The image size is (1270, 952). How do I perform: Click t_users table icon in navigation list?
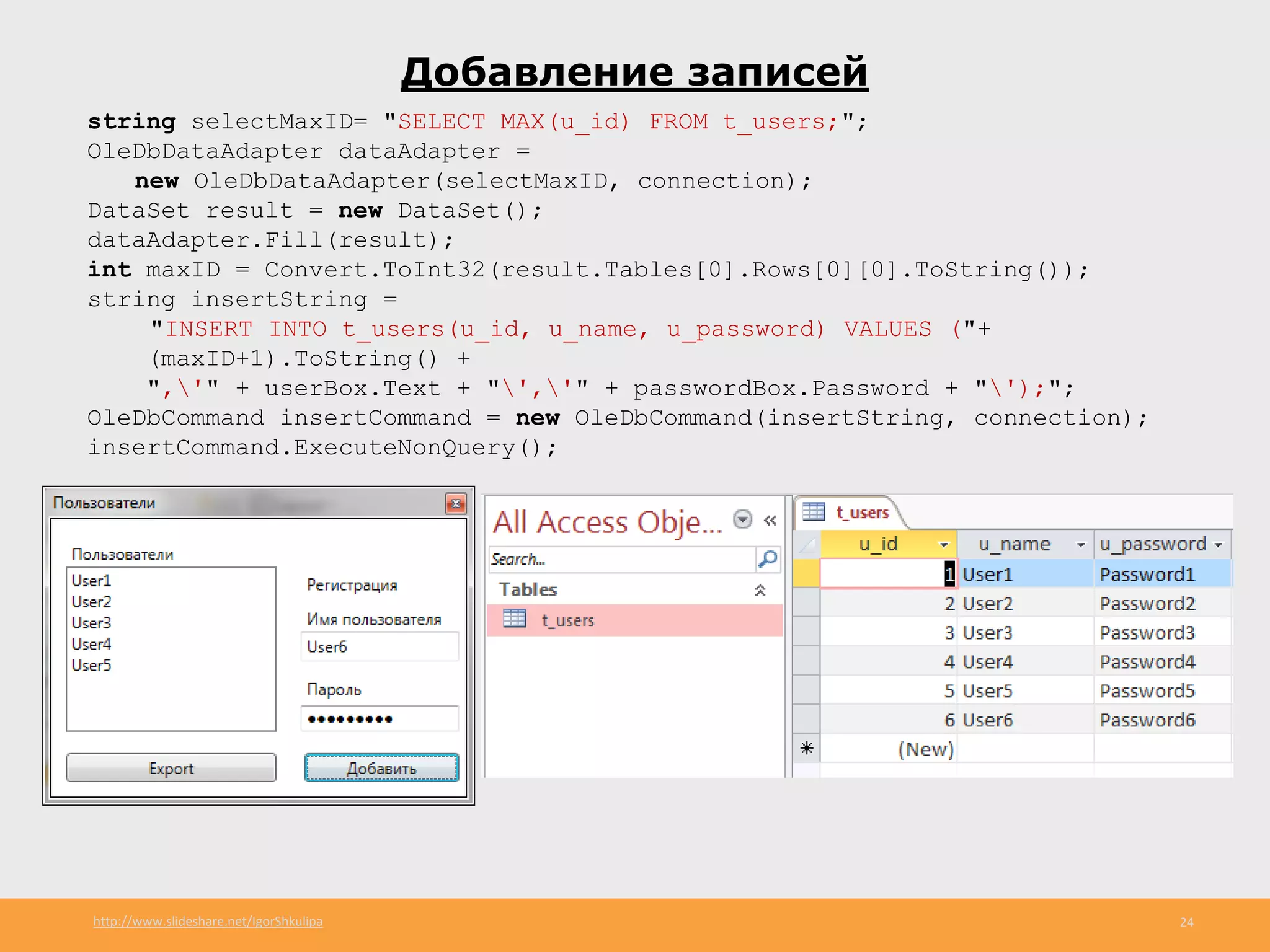click(514, 619)
